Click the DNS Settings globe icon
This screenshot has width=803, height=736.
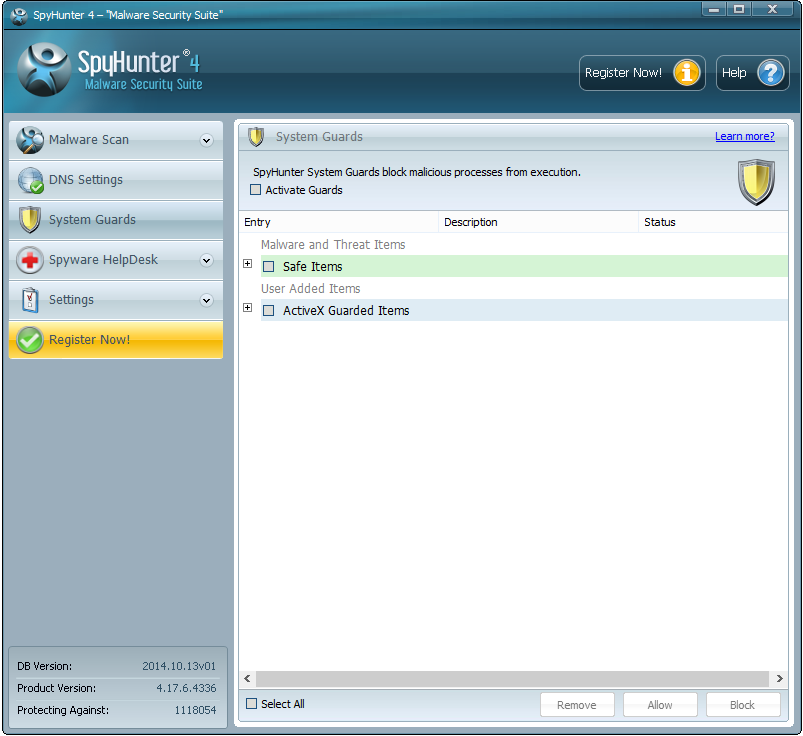tap(30, 180)
